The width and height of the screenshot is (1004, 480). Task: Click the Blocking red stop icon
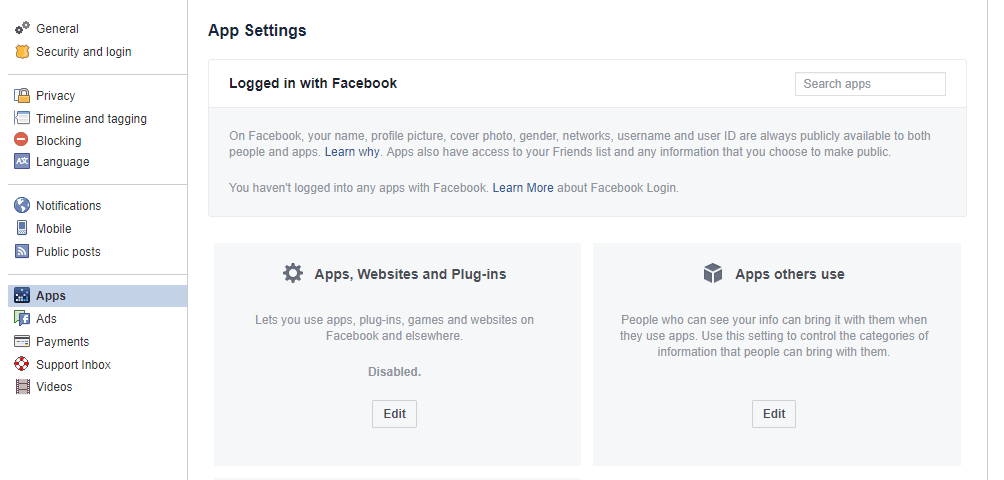tap(22, 141)
